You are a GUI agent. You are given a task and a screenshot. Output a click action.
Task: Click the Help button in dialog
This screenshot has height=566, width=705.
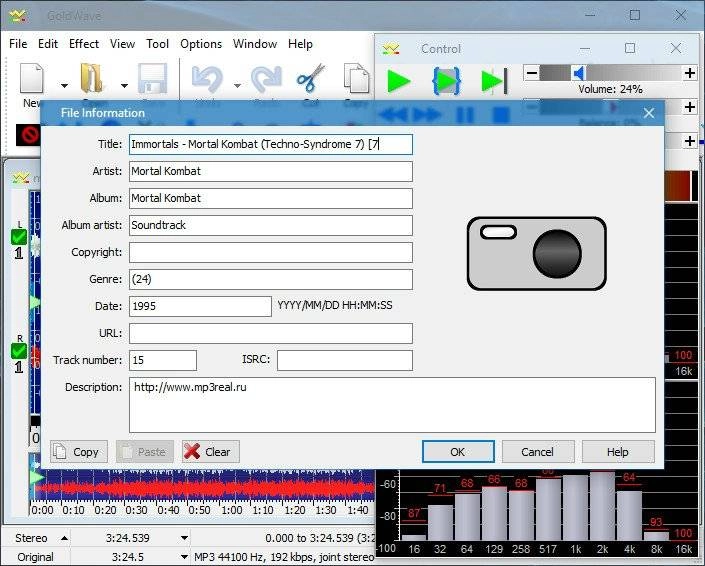(618, 452)
